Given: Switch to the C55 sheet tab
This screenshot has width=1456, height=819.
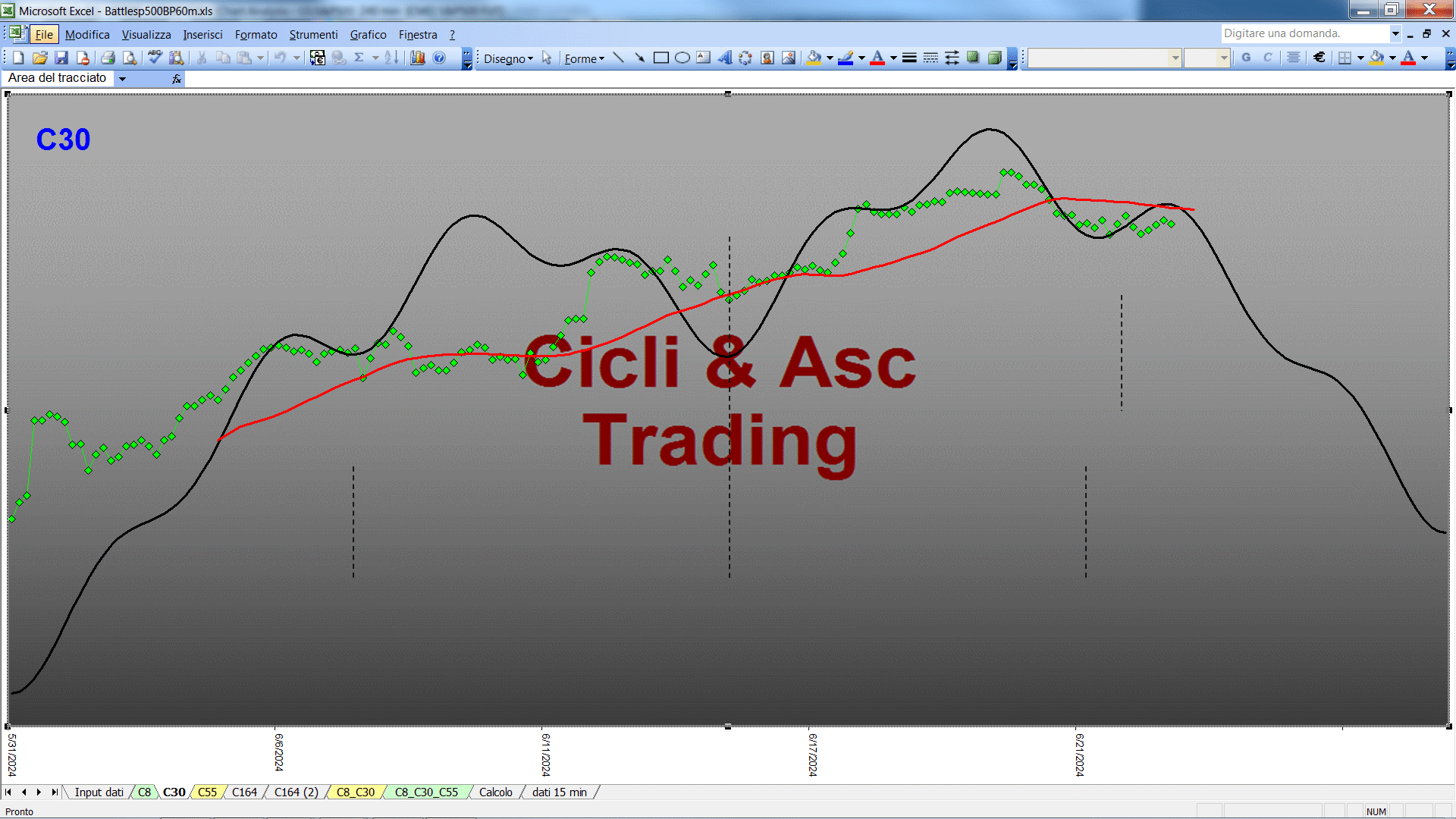Looking at the screenshot, I should (x=207, y=792).
